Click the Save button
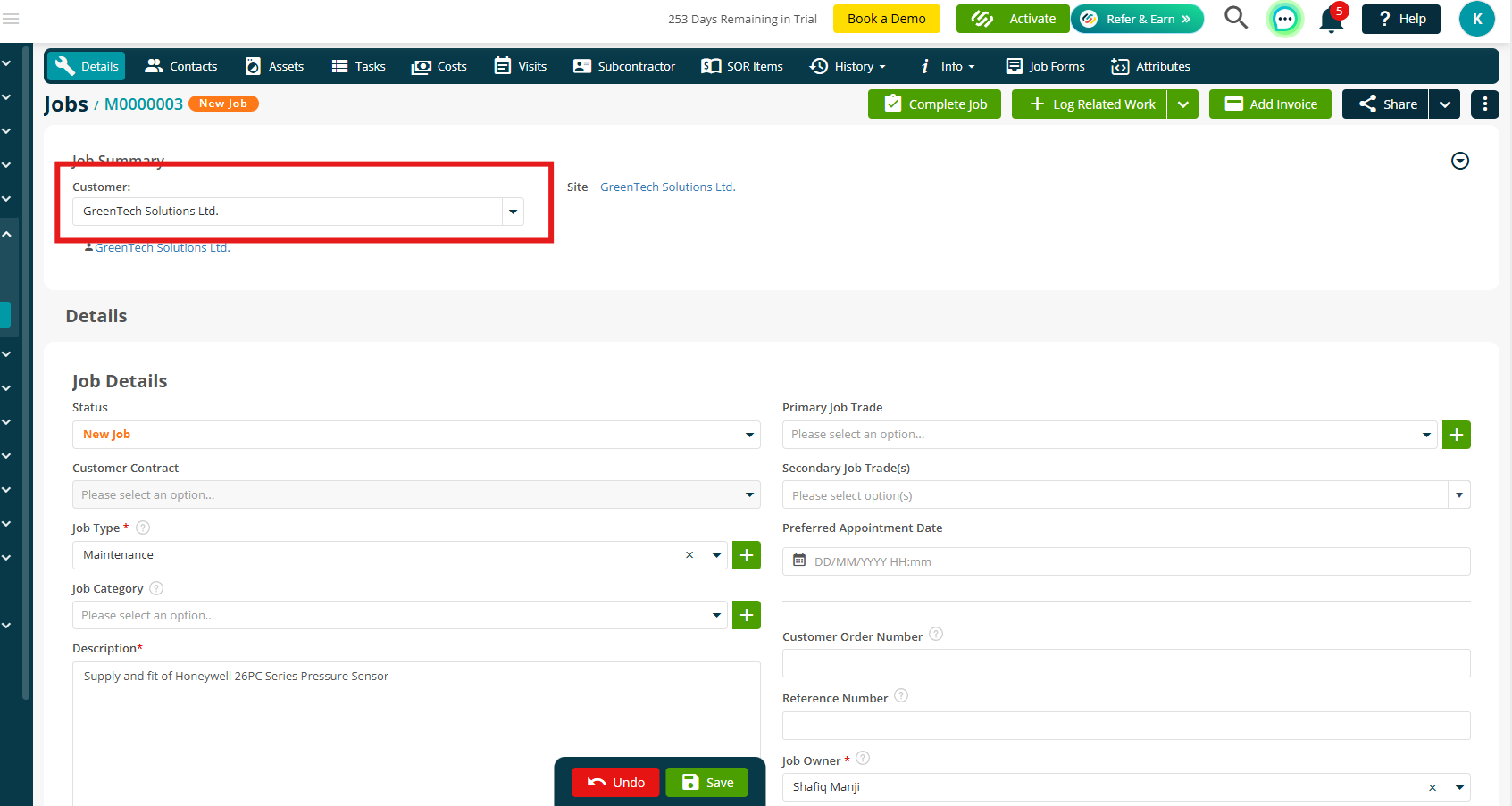The image size is (1512, 806). 706,783
